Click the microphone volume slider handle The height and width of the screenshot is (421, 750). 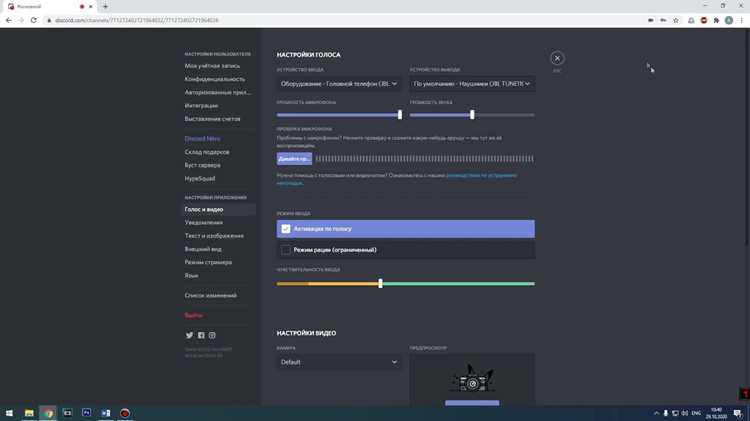point(400,115)
